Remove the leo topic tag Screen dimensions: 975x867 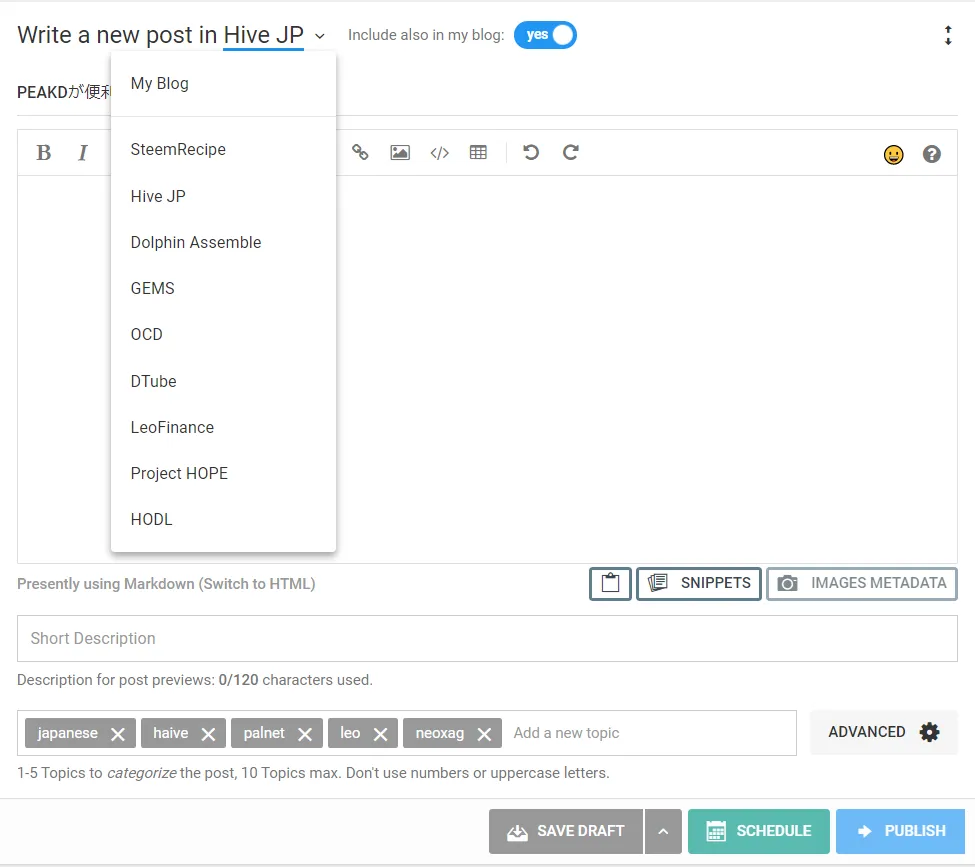click(381, 734)
